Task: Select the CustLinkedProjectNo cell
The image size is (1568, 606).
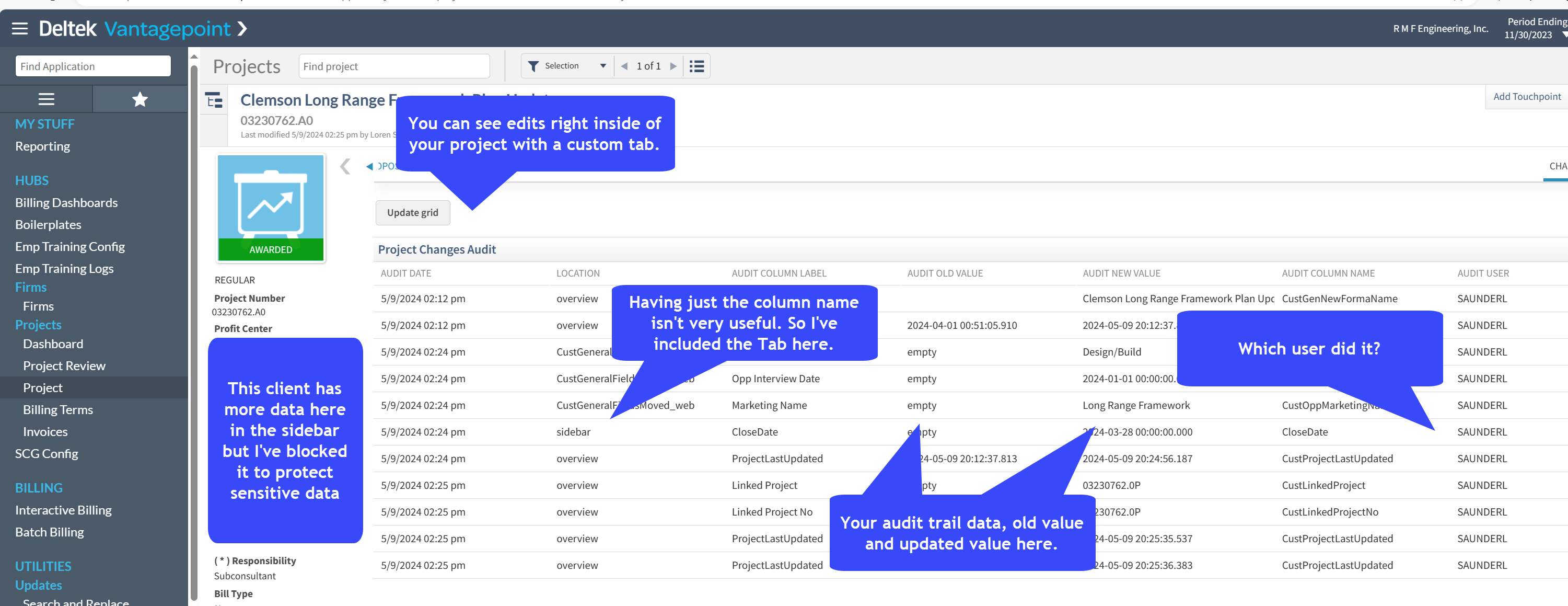Action: [x=1329, y=512]
